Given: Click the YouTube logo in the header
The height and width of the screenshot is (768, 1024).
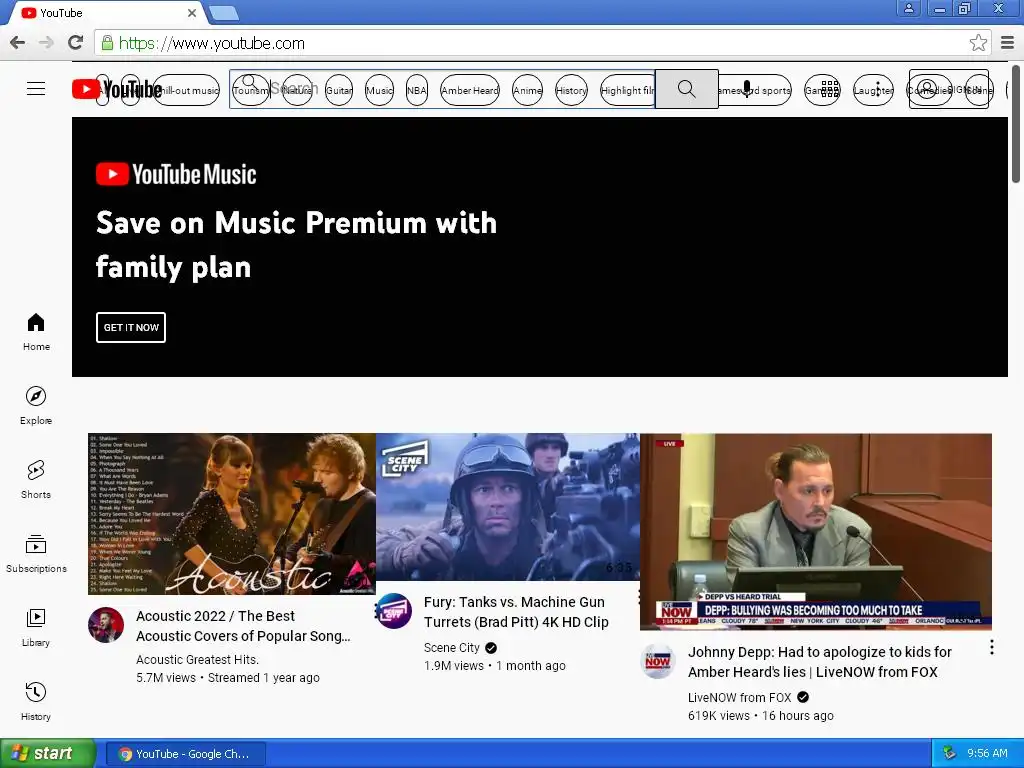Looking at the screenshot, I should [x=117, y=89].
